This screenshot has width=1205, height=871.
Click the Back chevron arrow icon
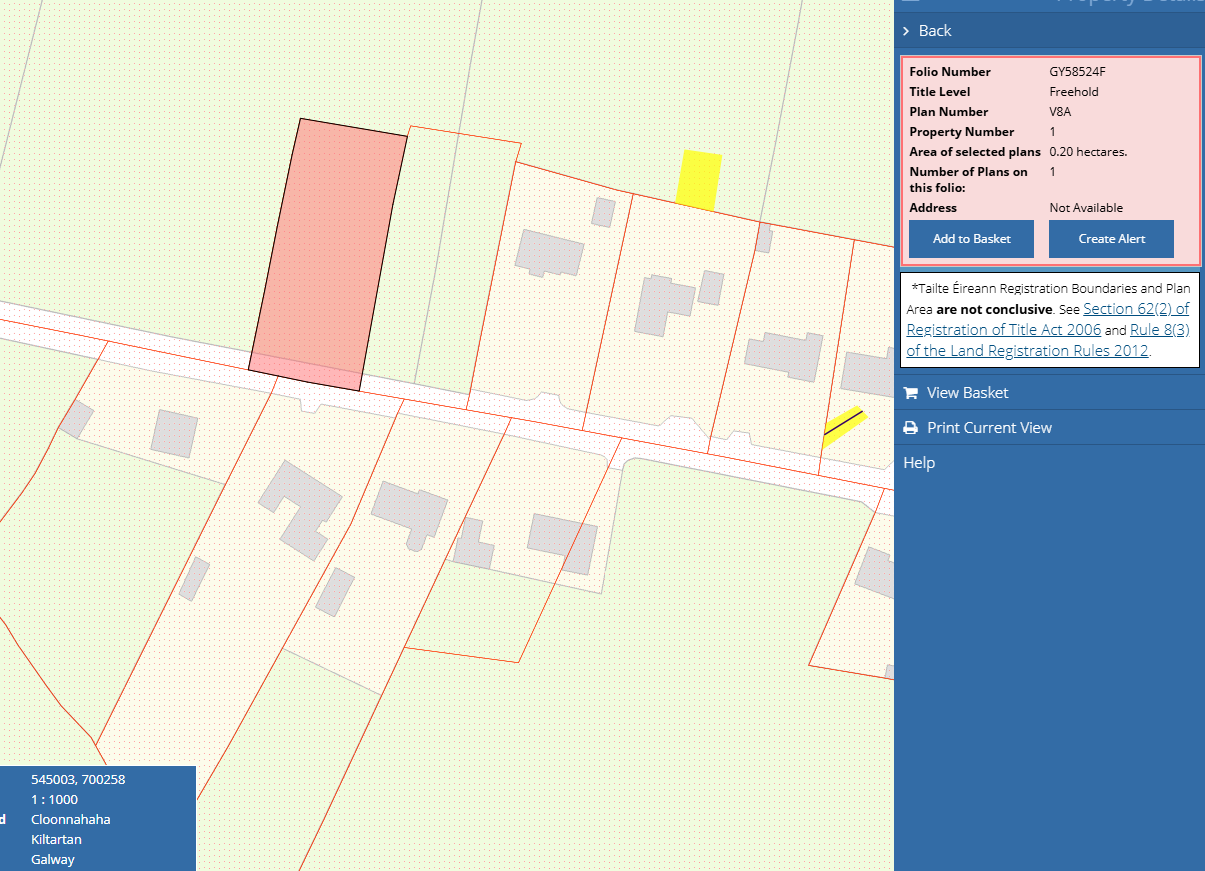[905, 31]
